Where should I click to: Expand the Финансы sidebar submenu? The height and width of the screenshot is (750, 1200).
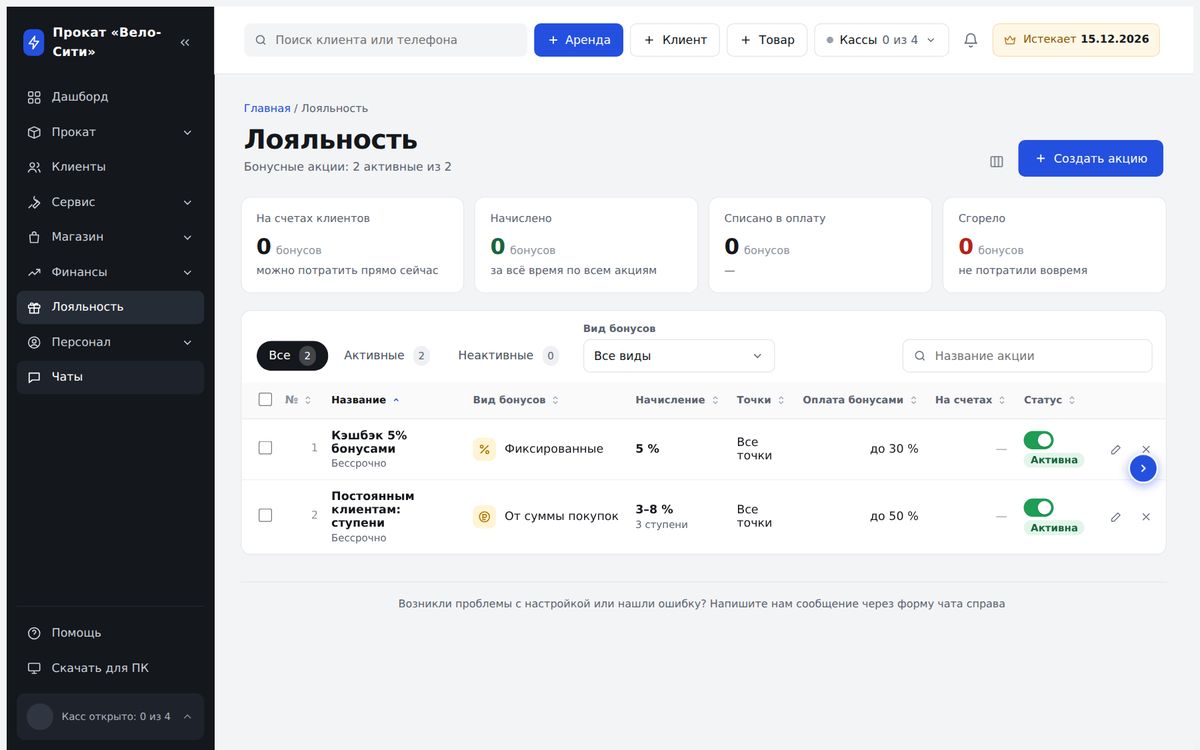click(x=187, y=272)
